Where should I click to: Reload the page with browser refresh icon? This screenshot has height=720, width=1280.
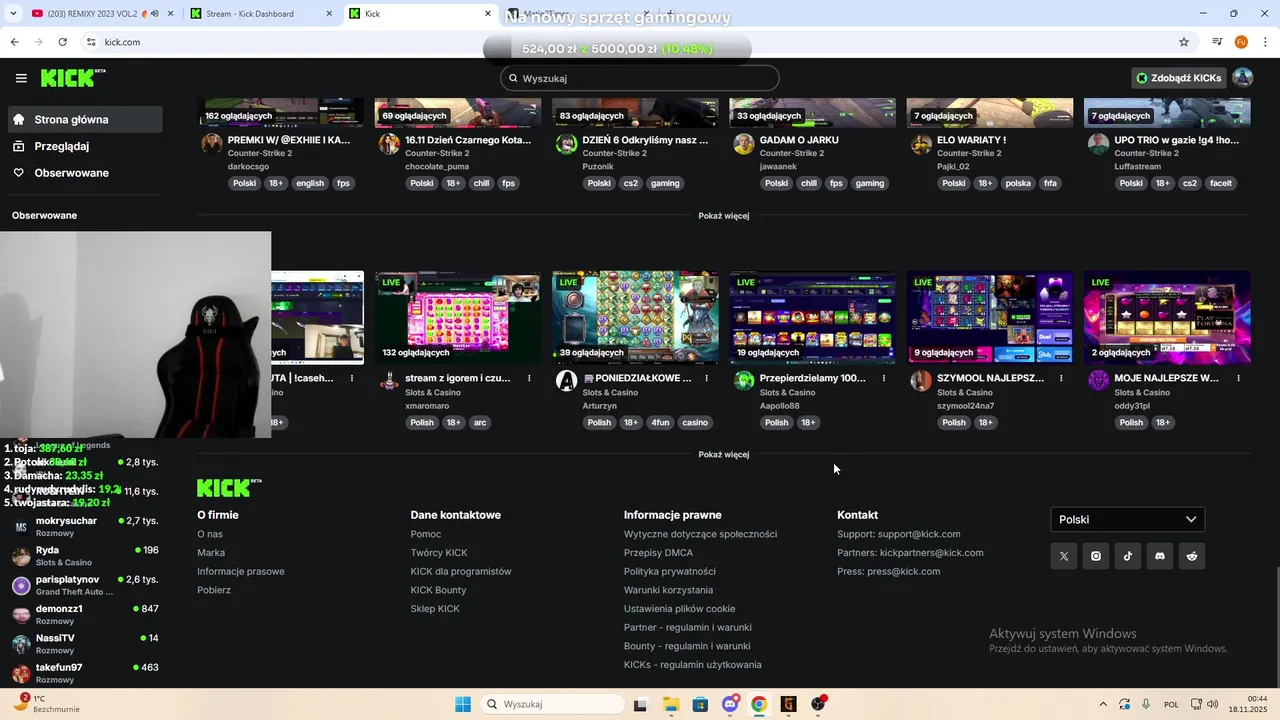(x=62, y=42)
